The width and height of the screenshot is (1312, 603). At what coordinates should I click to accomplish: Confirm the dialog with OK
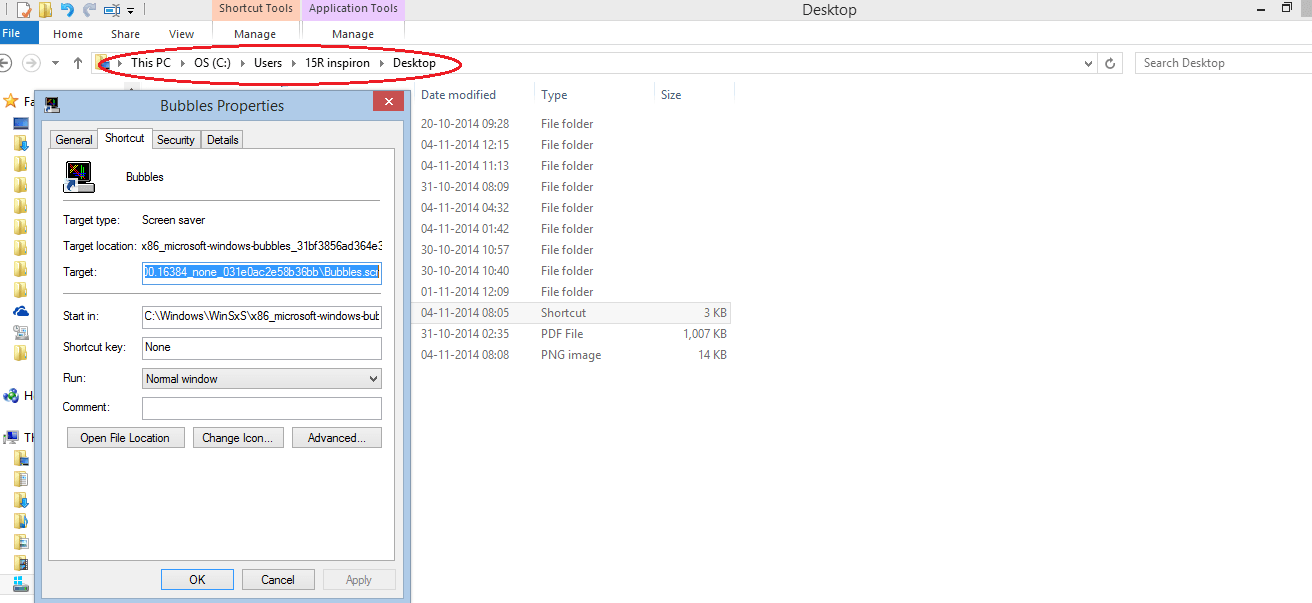[197, 580]
